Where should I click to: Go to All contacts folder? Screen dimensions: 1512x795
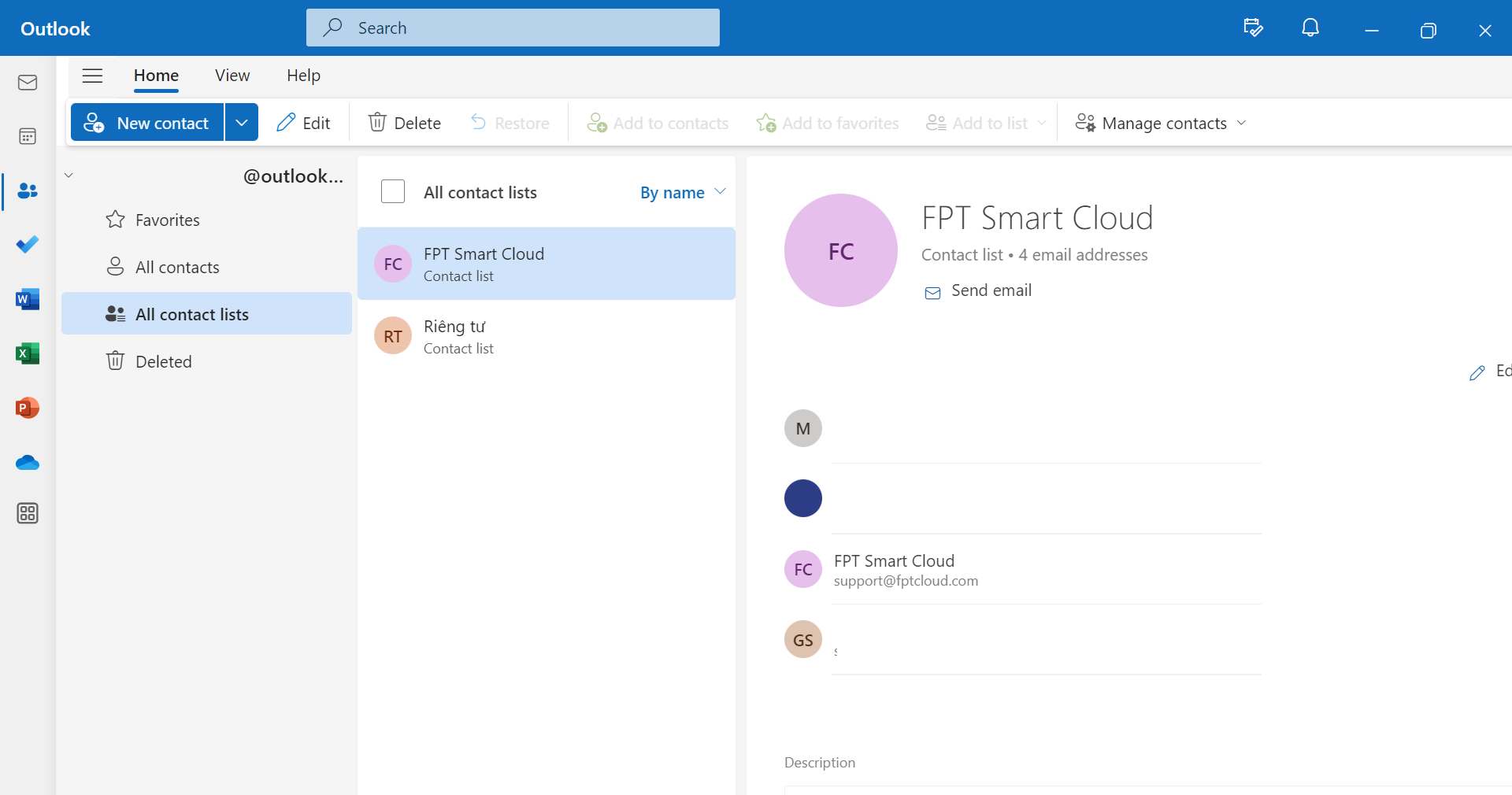point(206,267)
